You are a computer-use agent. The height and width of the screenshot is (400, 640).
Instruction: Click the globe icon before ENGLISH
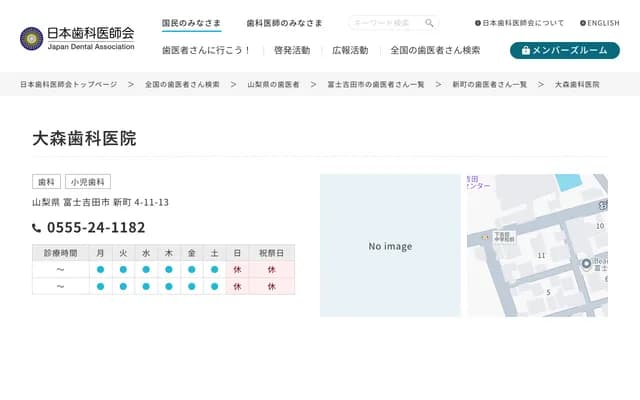tap(583, 23)
